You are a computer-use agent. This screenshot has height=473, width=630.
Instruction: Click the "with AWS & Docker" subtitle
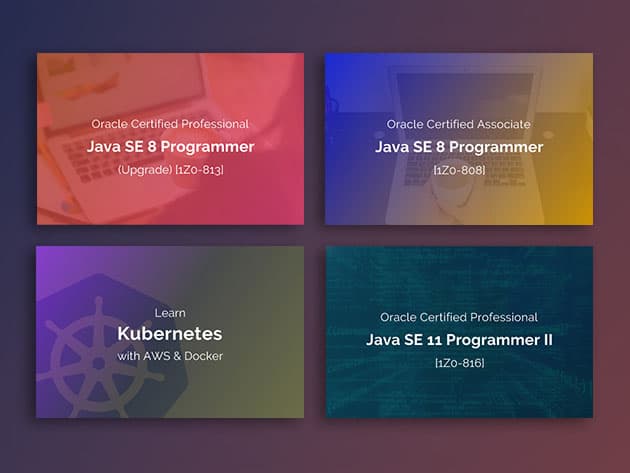coord(170,356)
